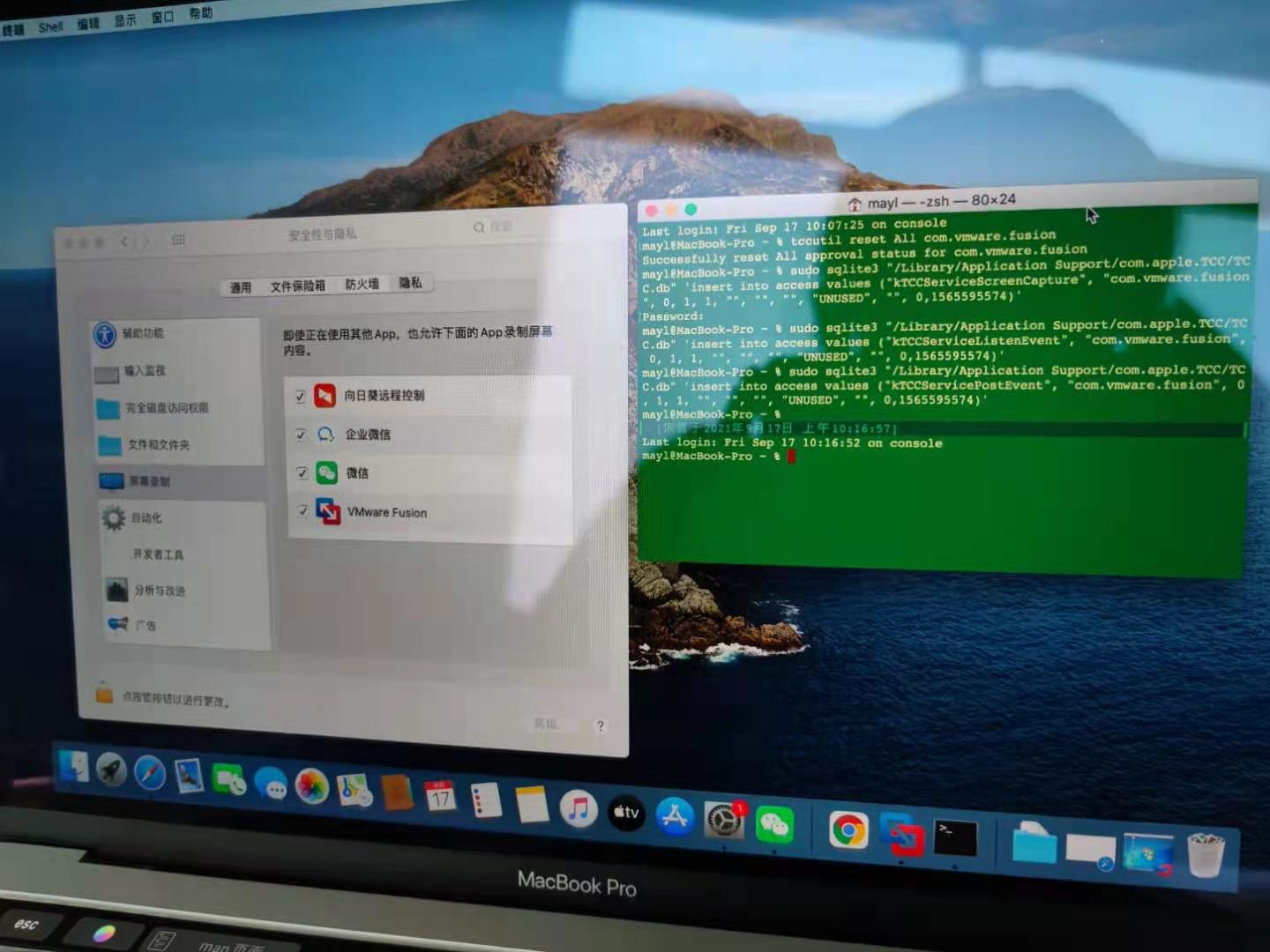Click the 'Last login: Fri Sep 17 10:16:52' line
1270x952 pixels.
coord(792,443)
